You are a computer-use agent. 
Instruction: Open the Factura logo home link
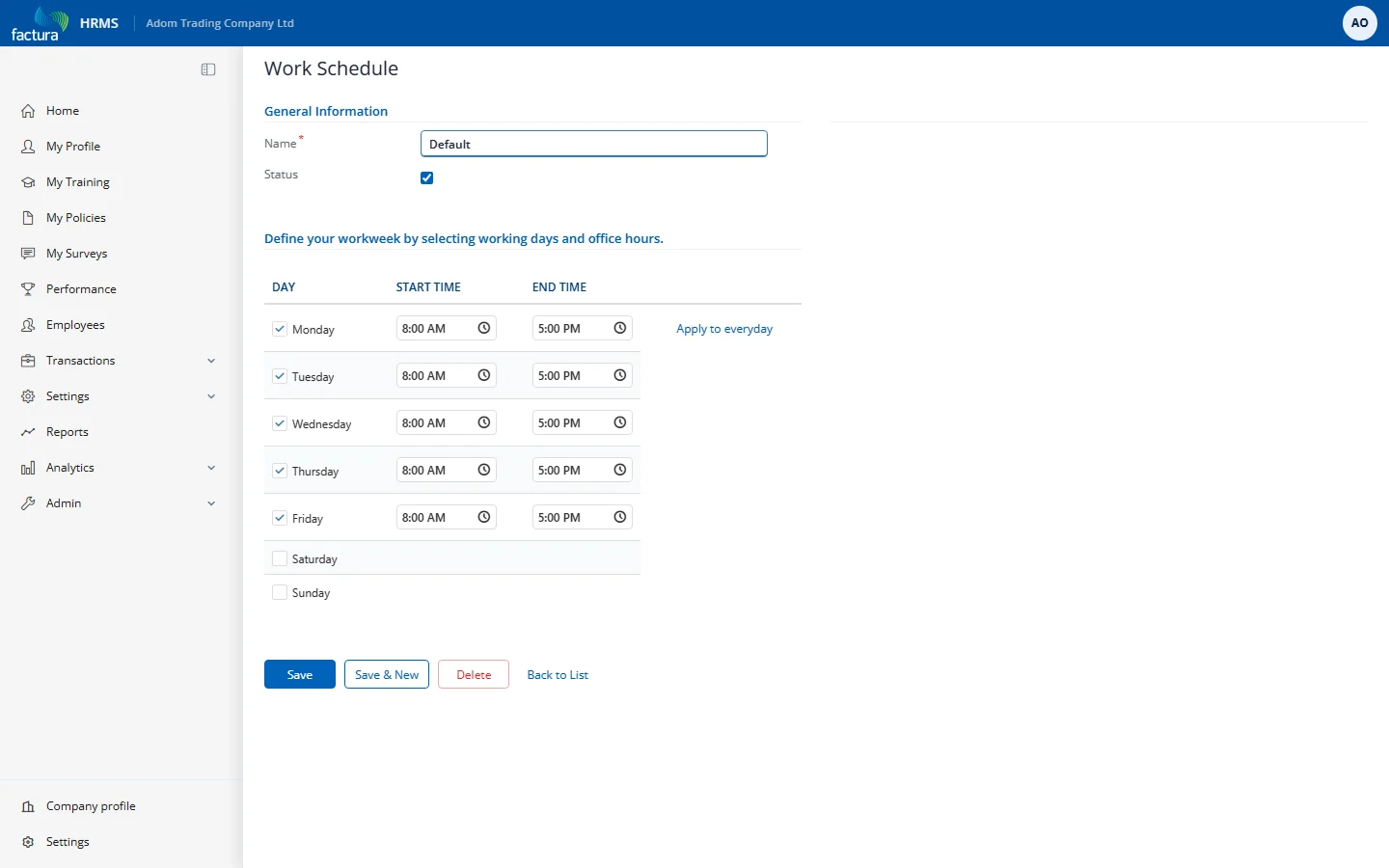(40, 23)
